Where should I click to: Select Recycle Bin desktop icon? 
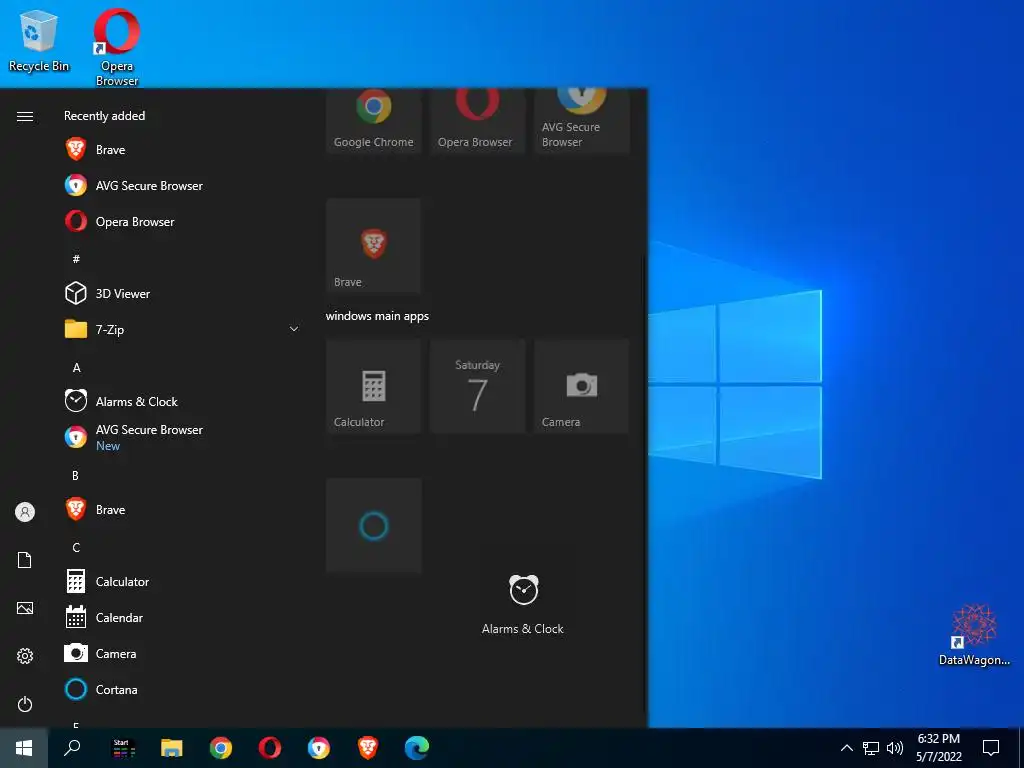[39, 41]
